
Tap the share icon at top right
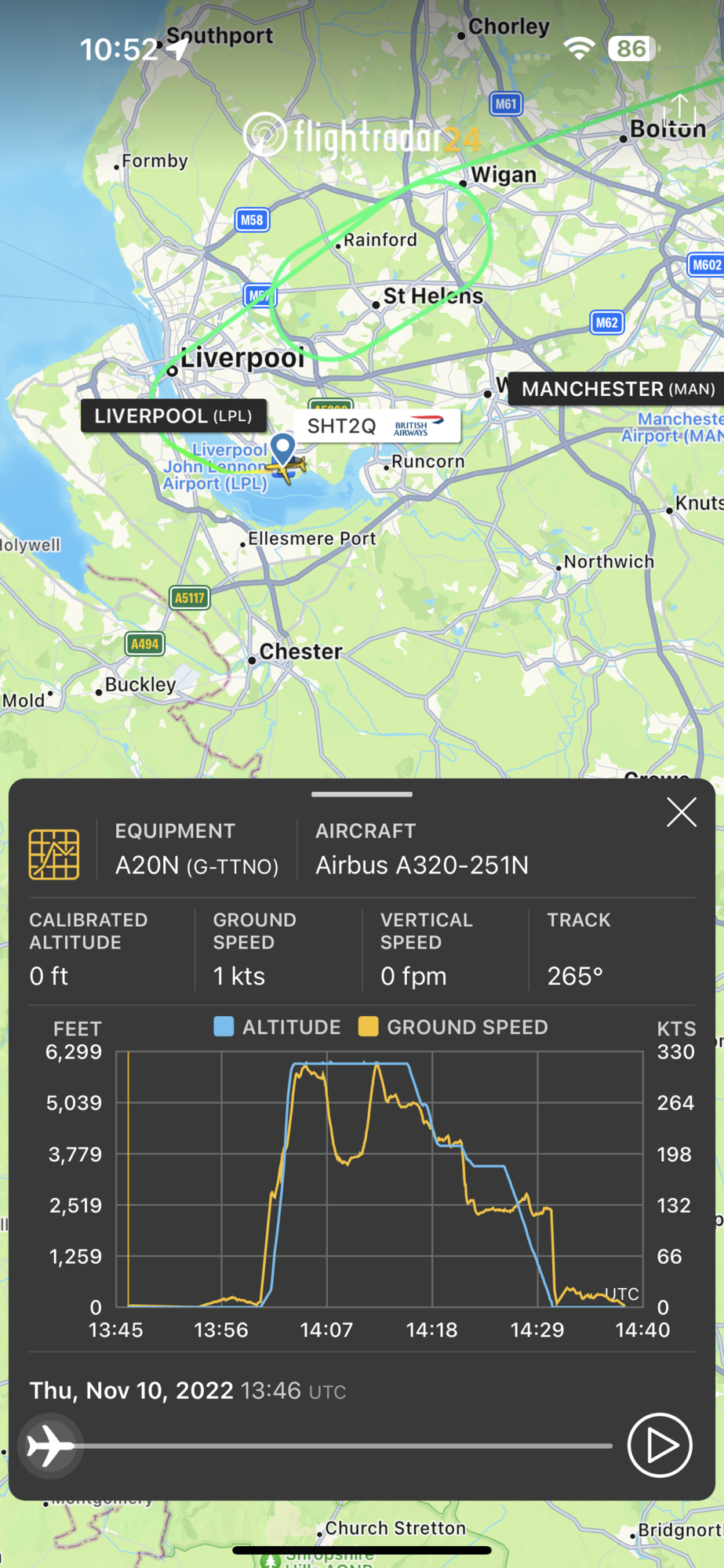point(679,107)
